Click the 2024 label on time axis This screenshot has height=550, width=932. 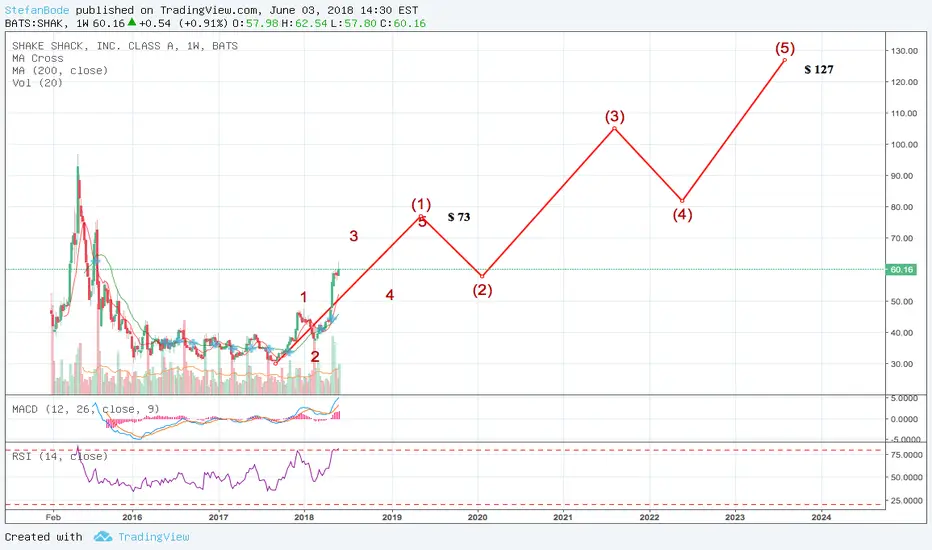click(821, 517)
